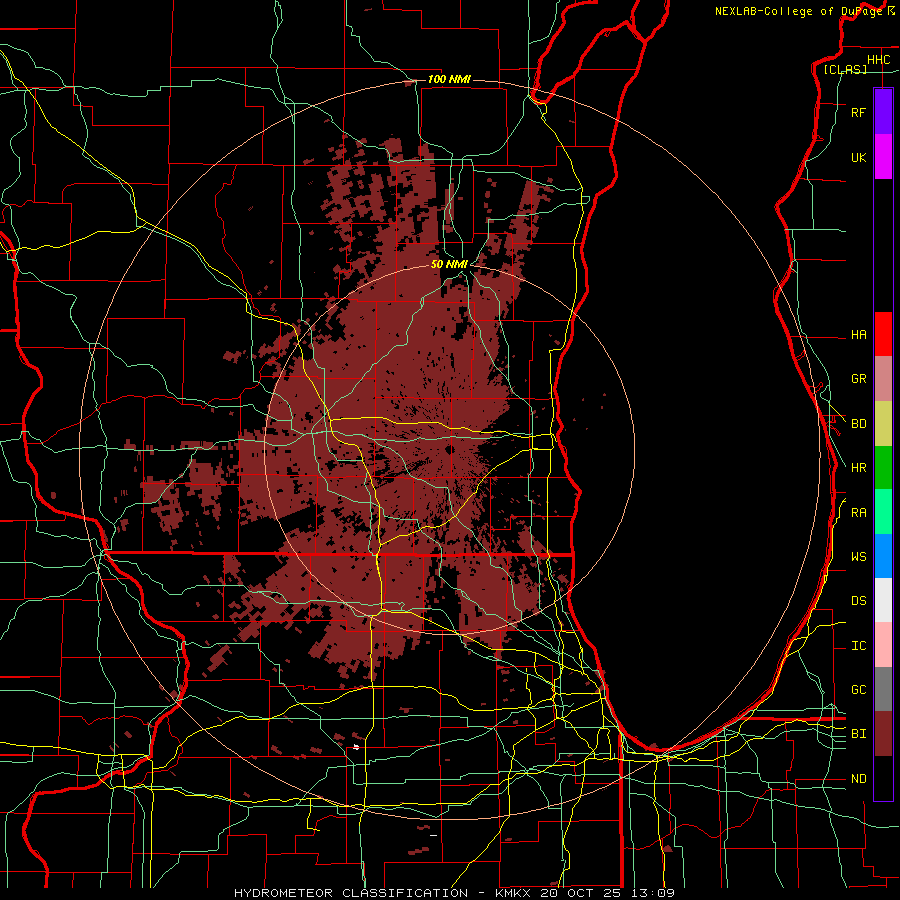900x900 pixels.
Task: Click the '[CLAS]' legend header
Action: 845,69
